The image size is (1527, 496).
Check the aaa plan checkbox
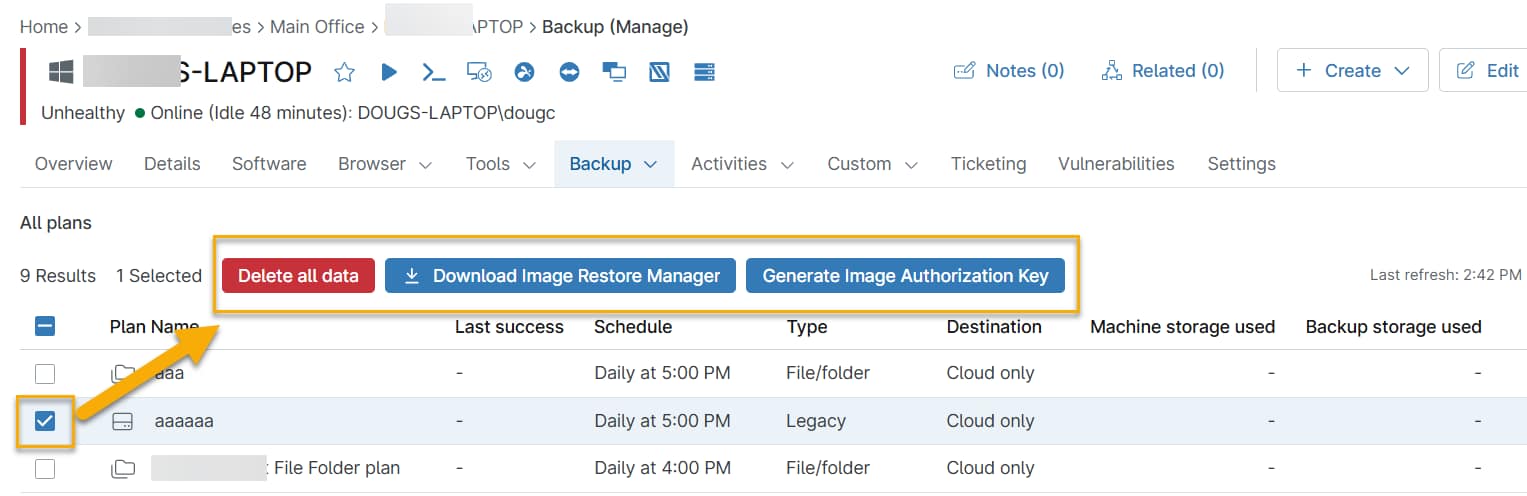click(45, 374)
